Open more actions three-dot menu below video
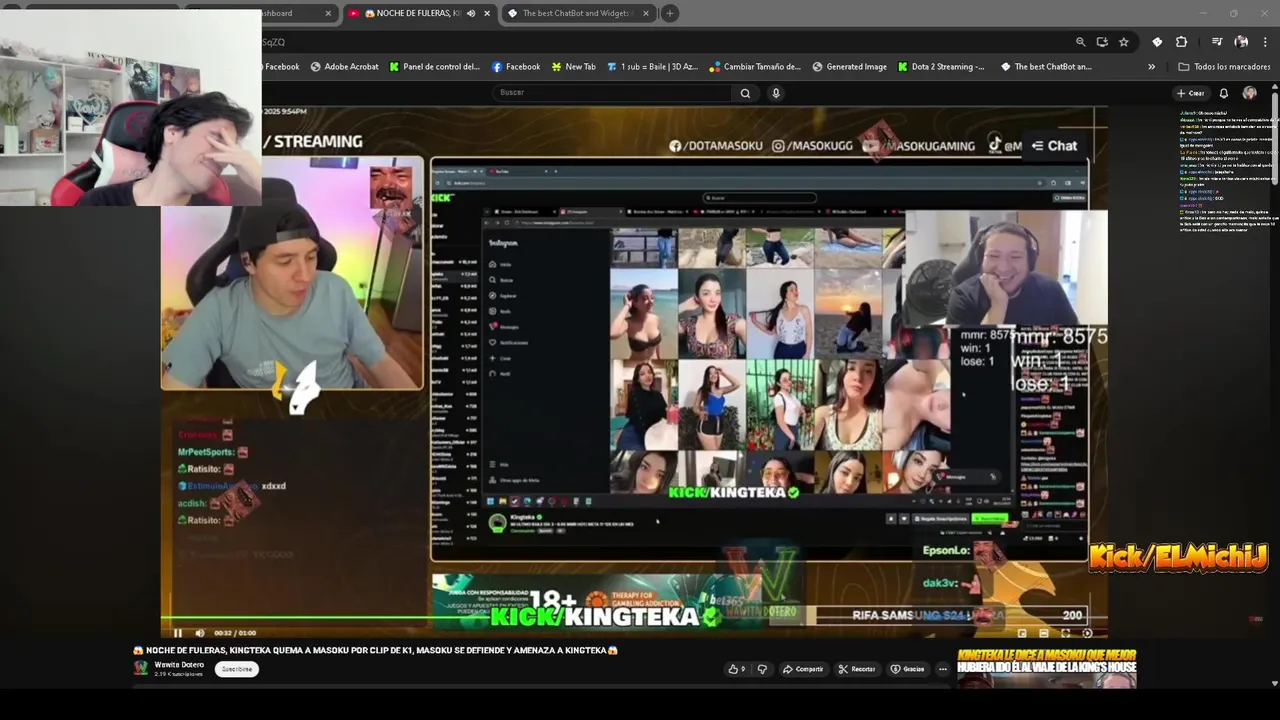This screenshot has width=1280, height=720. [942, 669]
